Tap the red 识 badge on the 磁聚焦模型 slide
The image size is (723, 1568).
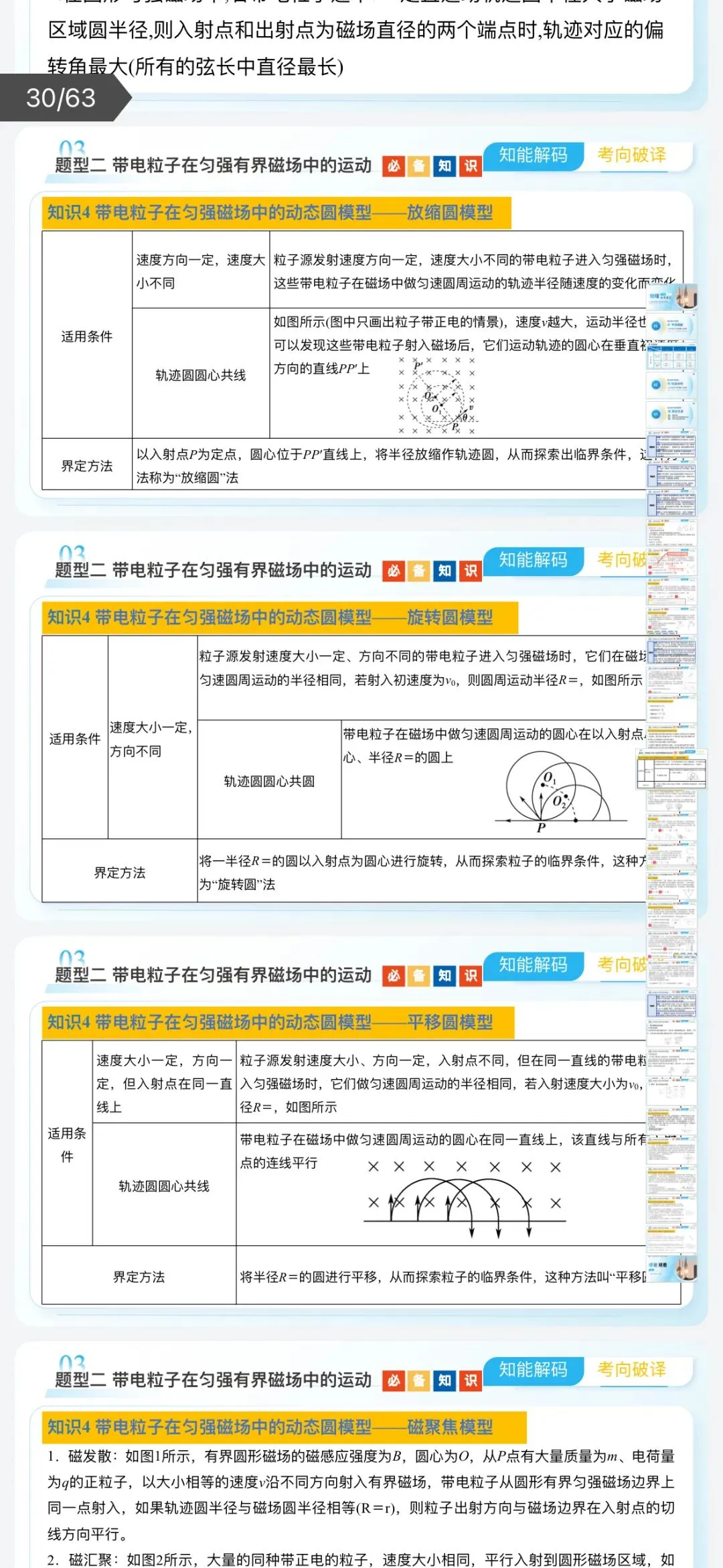pos(471,1380)
